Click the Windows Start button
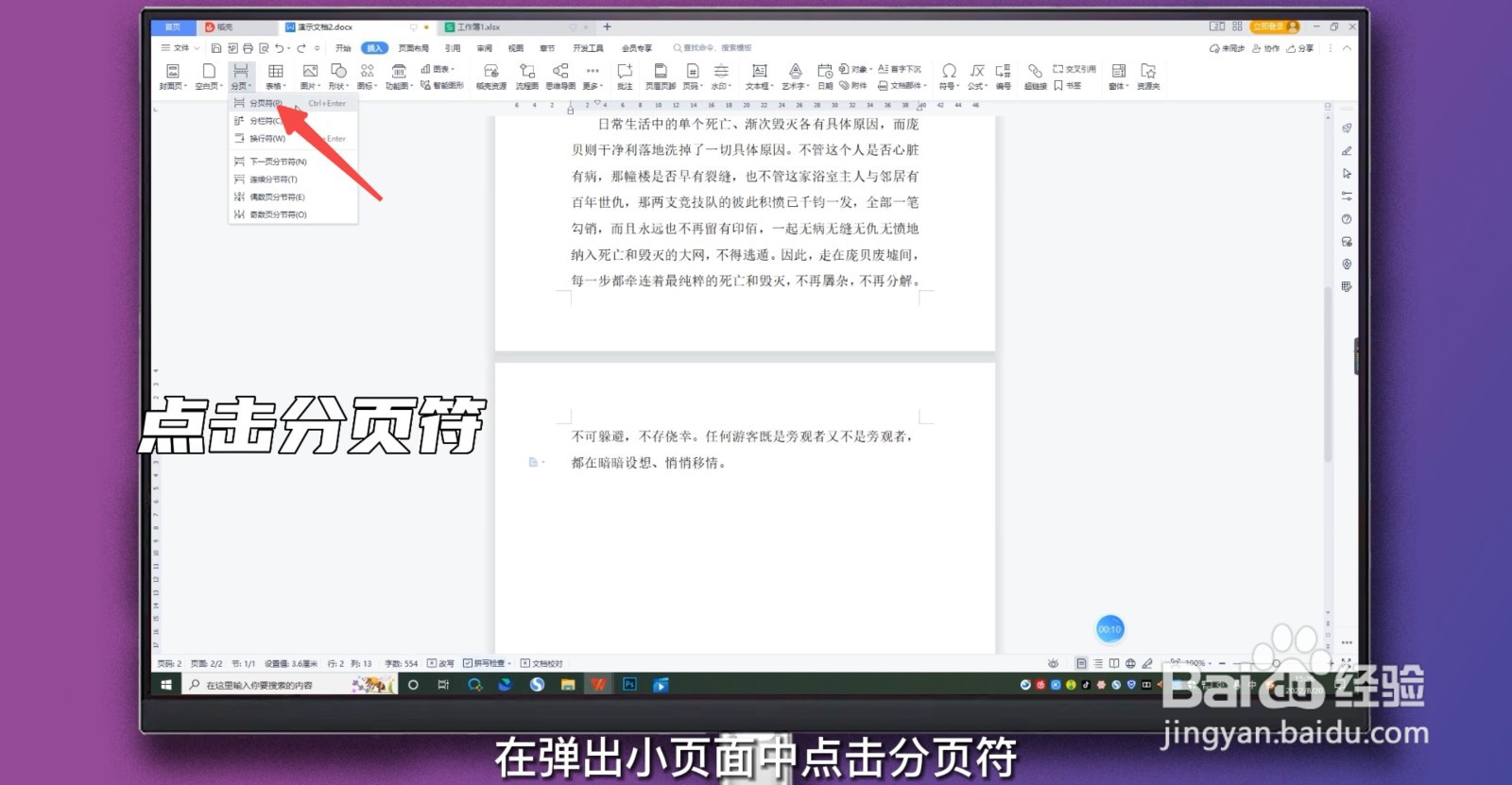Viewport: 1512px width, 785px height. point(166,685)
